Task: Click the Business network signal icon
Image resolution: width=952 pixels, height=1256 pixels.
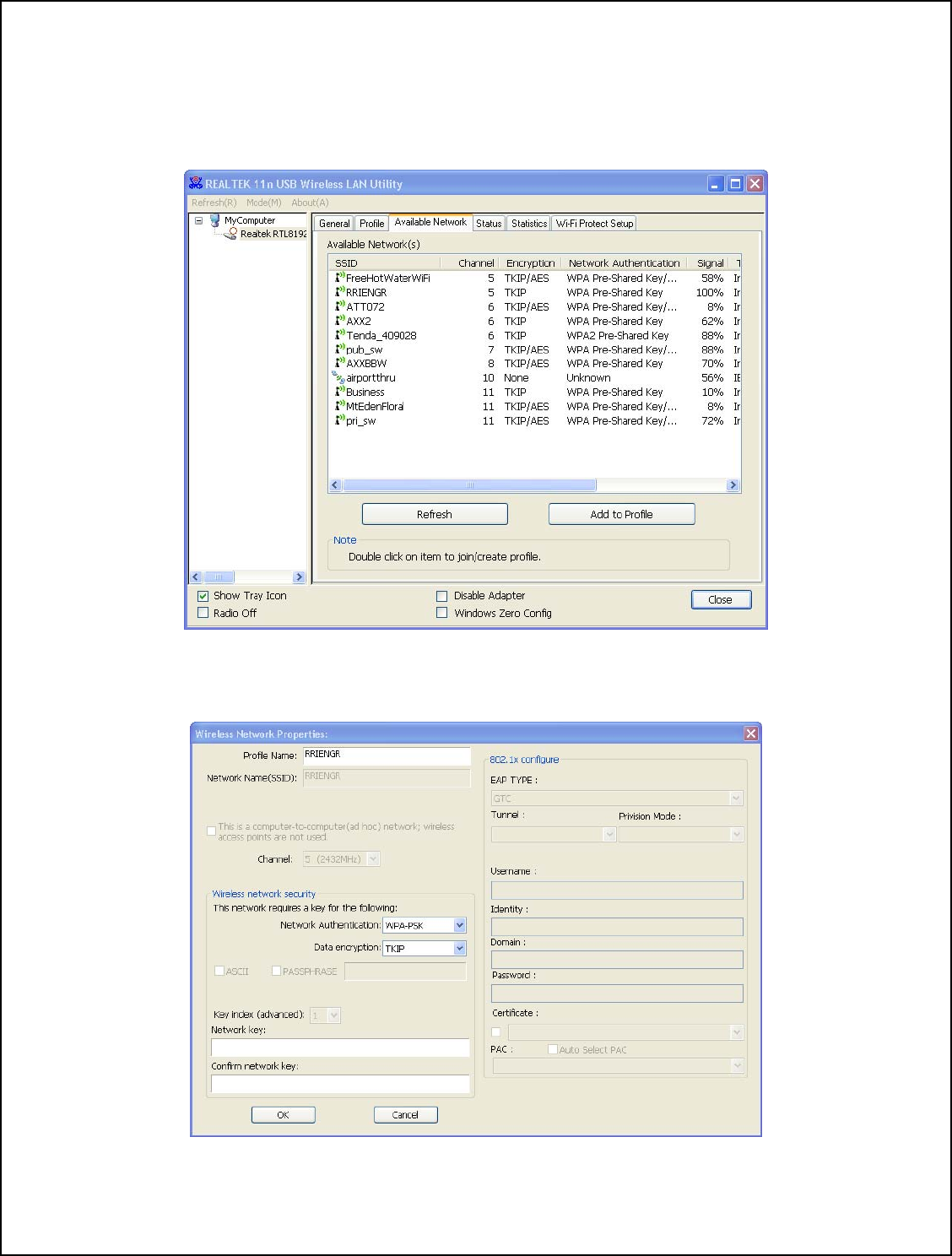Action: 340,392
